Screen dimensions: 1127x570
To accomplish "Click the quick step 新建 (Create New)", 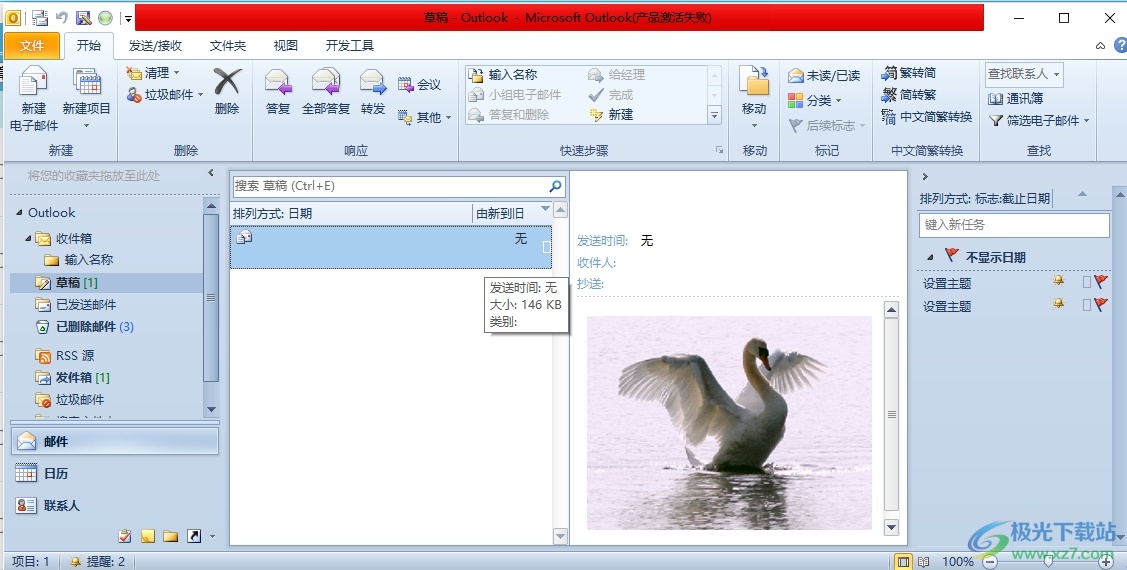I will [x=611, y=114].
